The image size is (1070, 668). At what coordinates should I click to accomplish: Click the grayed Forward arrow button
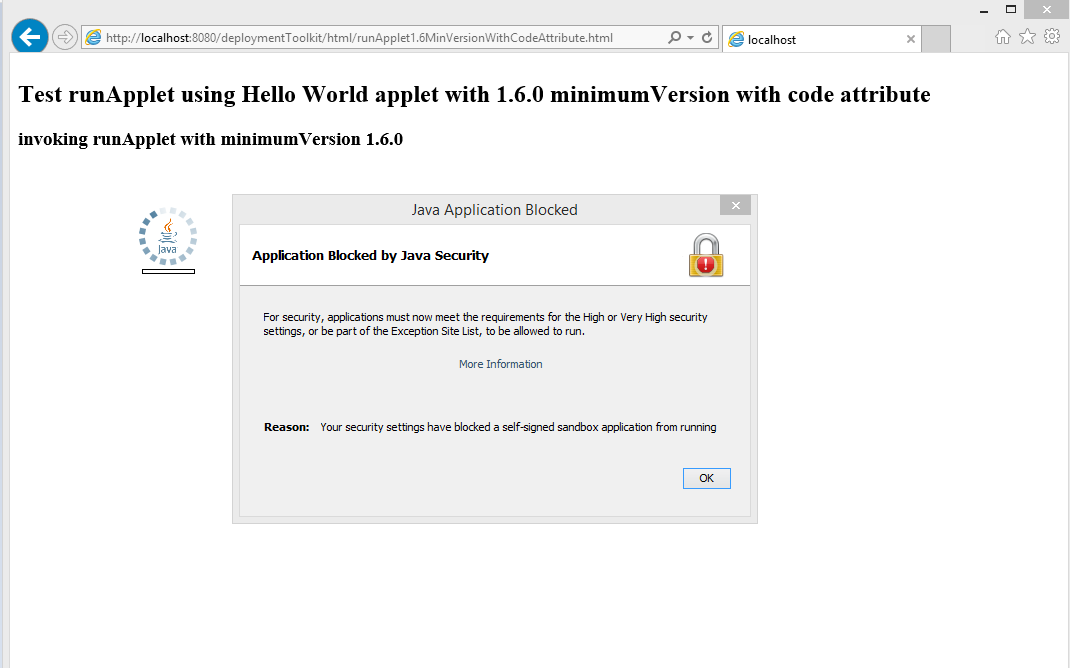coord(64,38)
